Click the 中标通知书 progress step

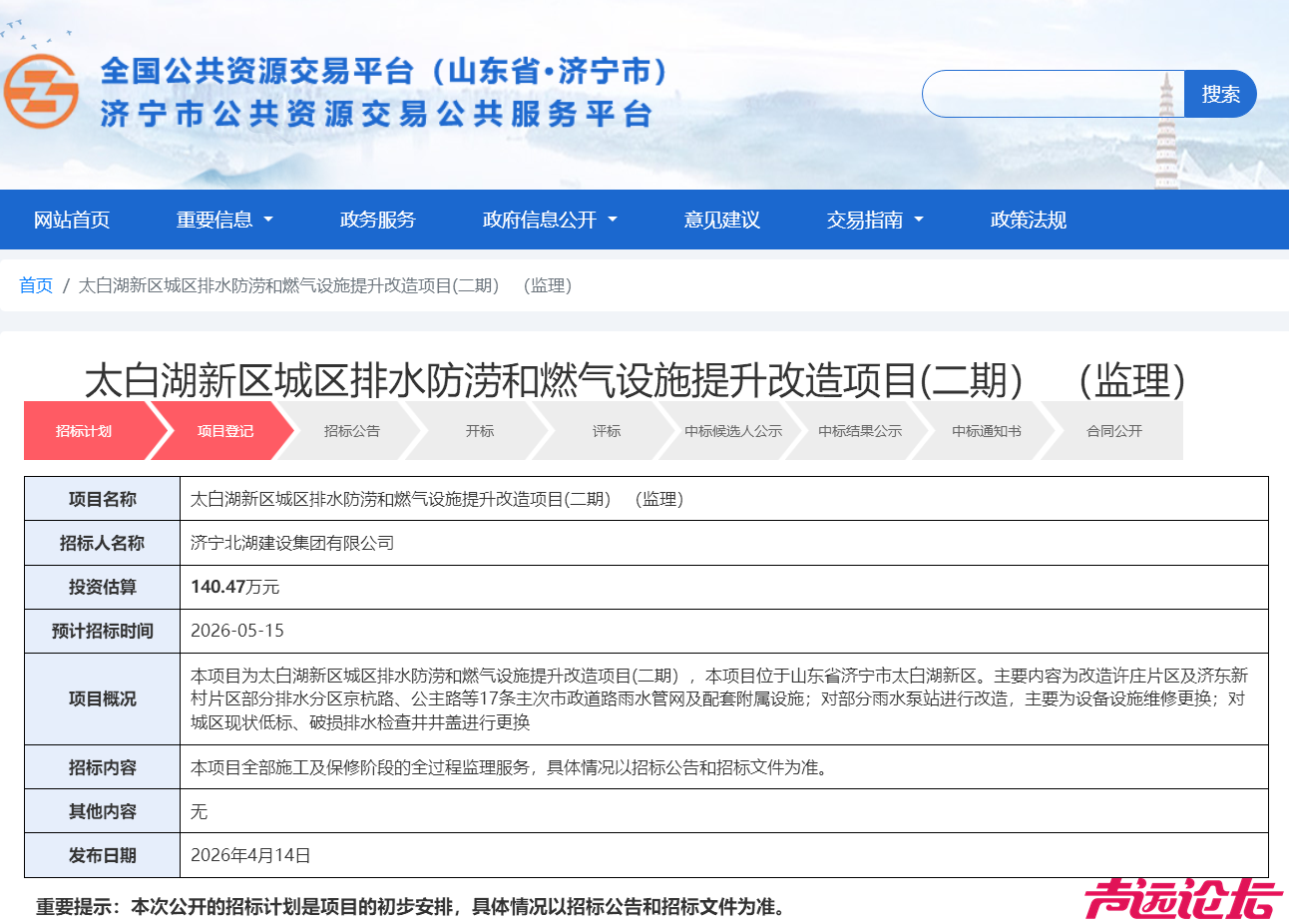pos(983,431)
